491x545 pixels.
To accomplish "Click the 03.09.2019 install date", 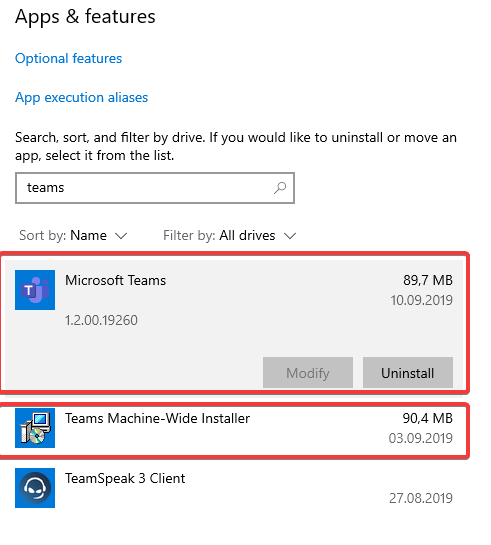I will click(420, 438).
